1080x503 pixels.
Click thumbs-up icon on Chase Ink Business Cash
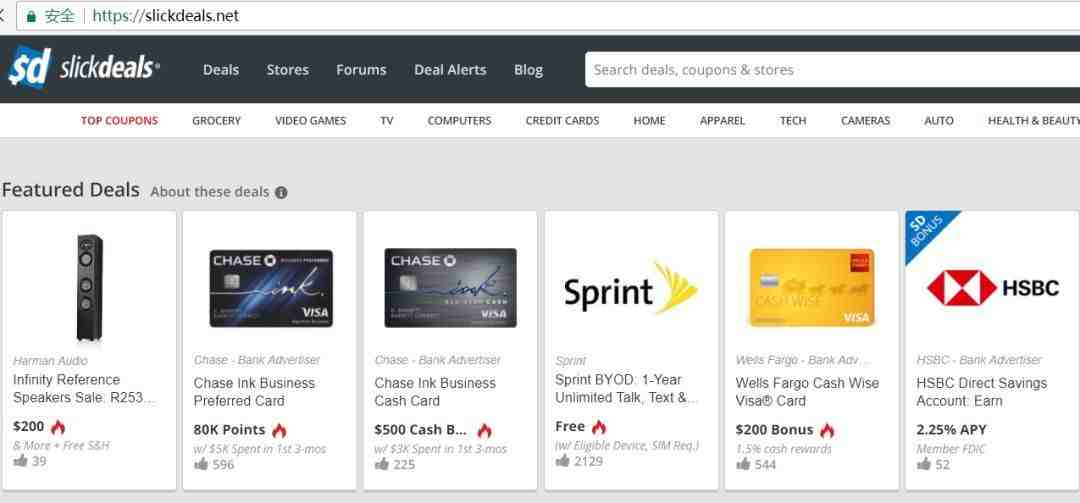pyautogui.click(x=382, y=464)
